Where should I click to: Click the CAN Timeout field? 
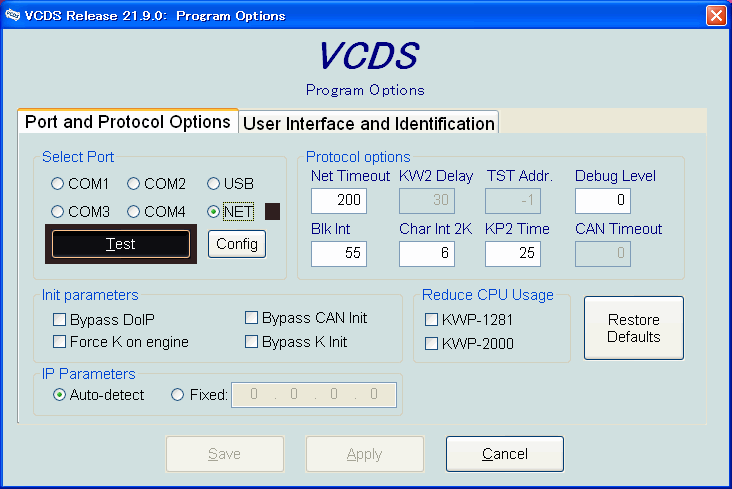(603, 254)
